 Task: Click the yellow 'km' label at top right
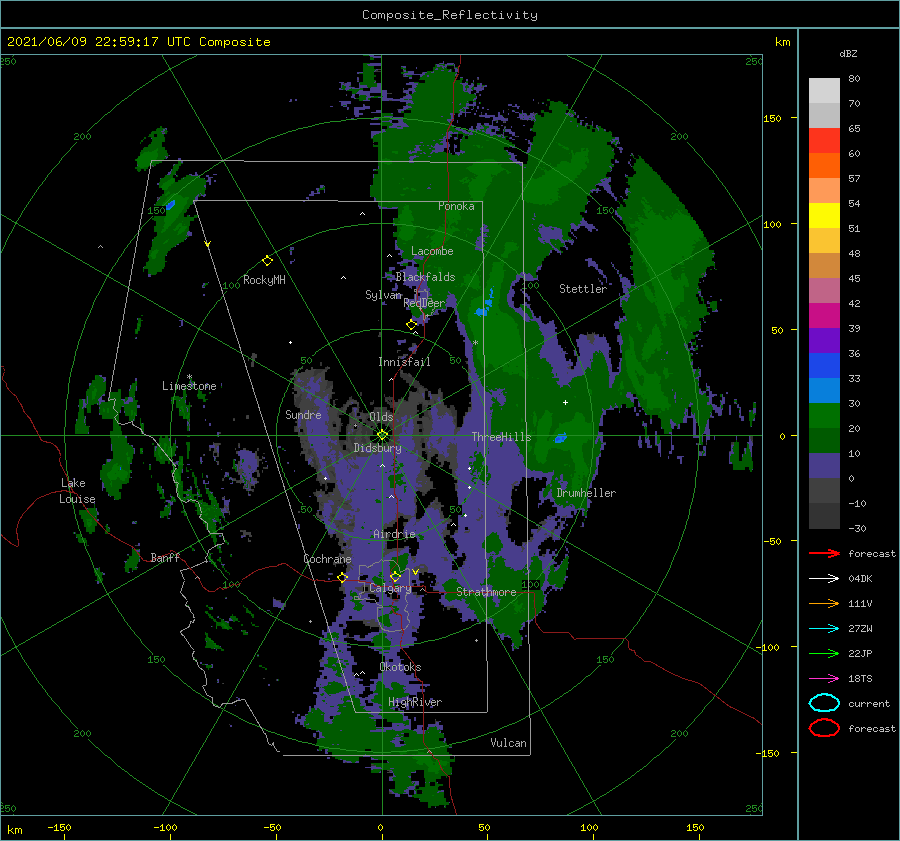tap(783, 42)
